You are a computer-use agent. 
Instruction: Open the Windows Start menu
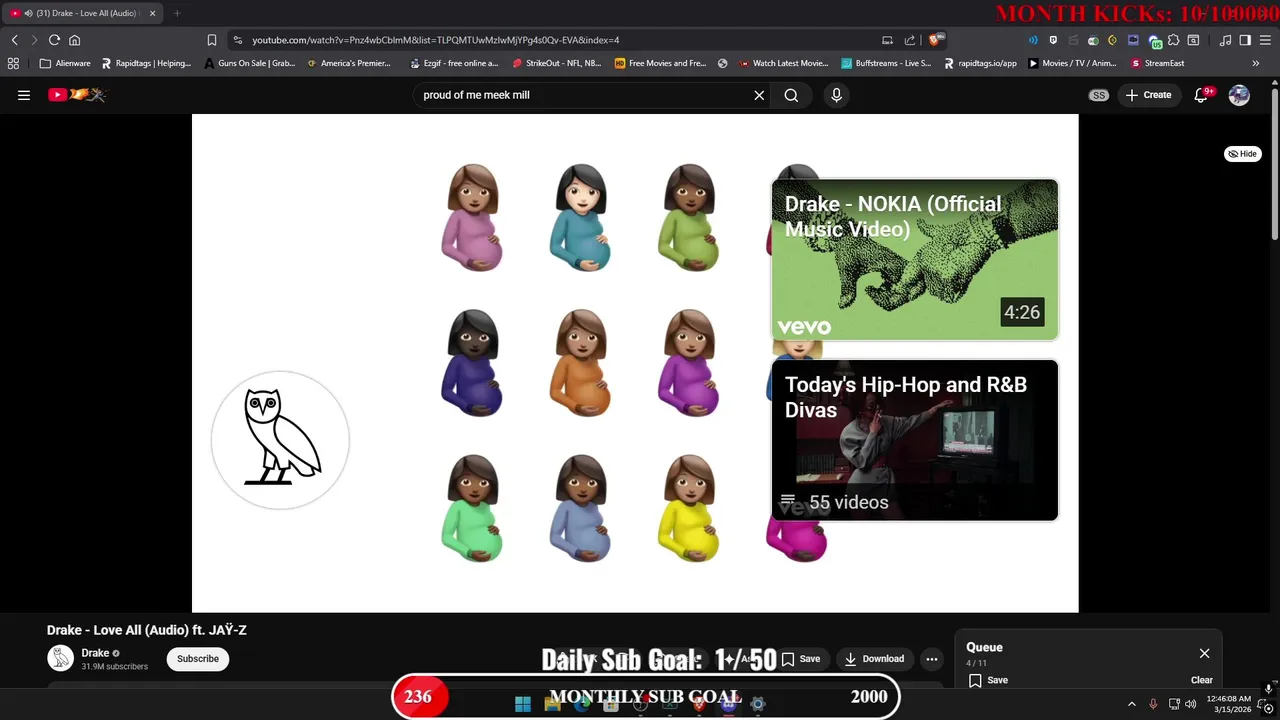522,704
